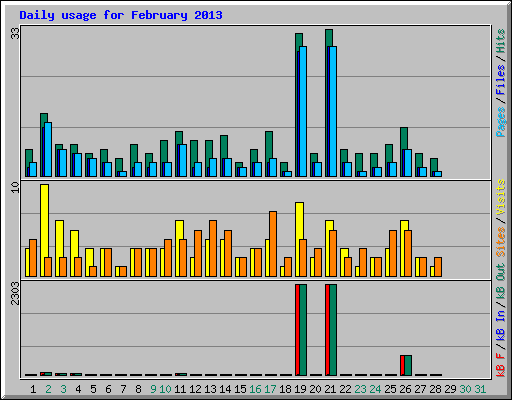Select day label 2 on the x-axis
This screenshot has height=400, width=512.
point(48,389)
